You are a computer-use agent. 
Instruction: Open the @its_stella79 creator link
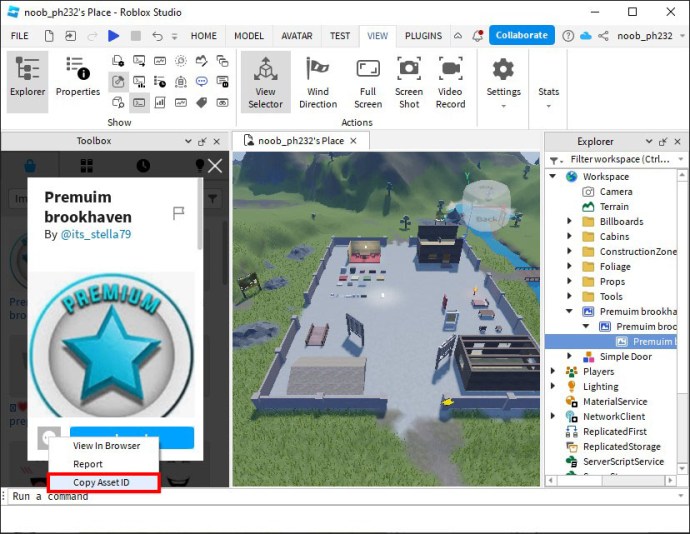point(96,235)
